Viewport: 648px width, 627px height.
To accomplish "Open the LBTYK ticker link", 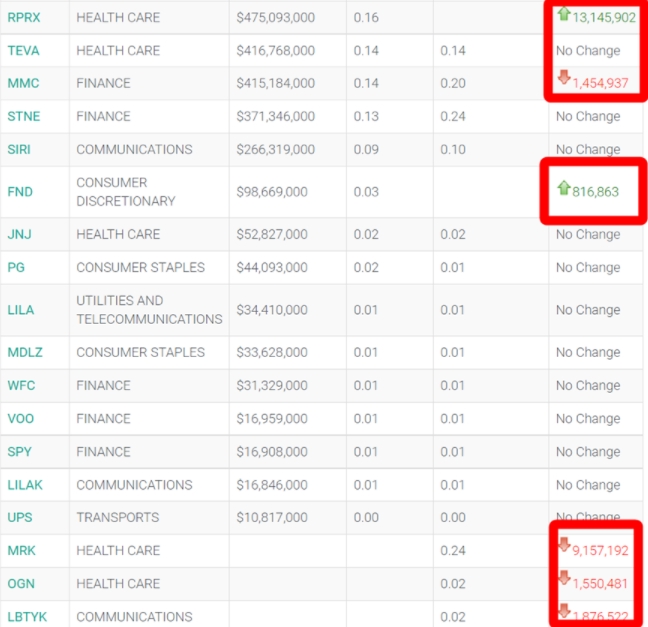I will pos(27,617).
